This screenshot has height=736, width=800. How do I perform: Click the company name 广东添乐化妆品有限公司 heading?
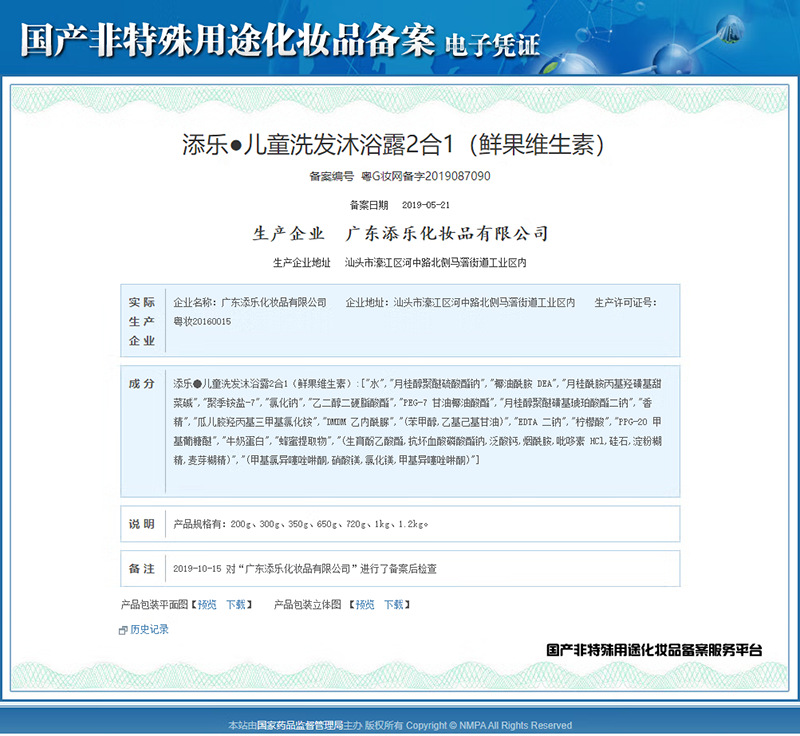click(447, 233)
